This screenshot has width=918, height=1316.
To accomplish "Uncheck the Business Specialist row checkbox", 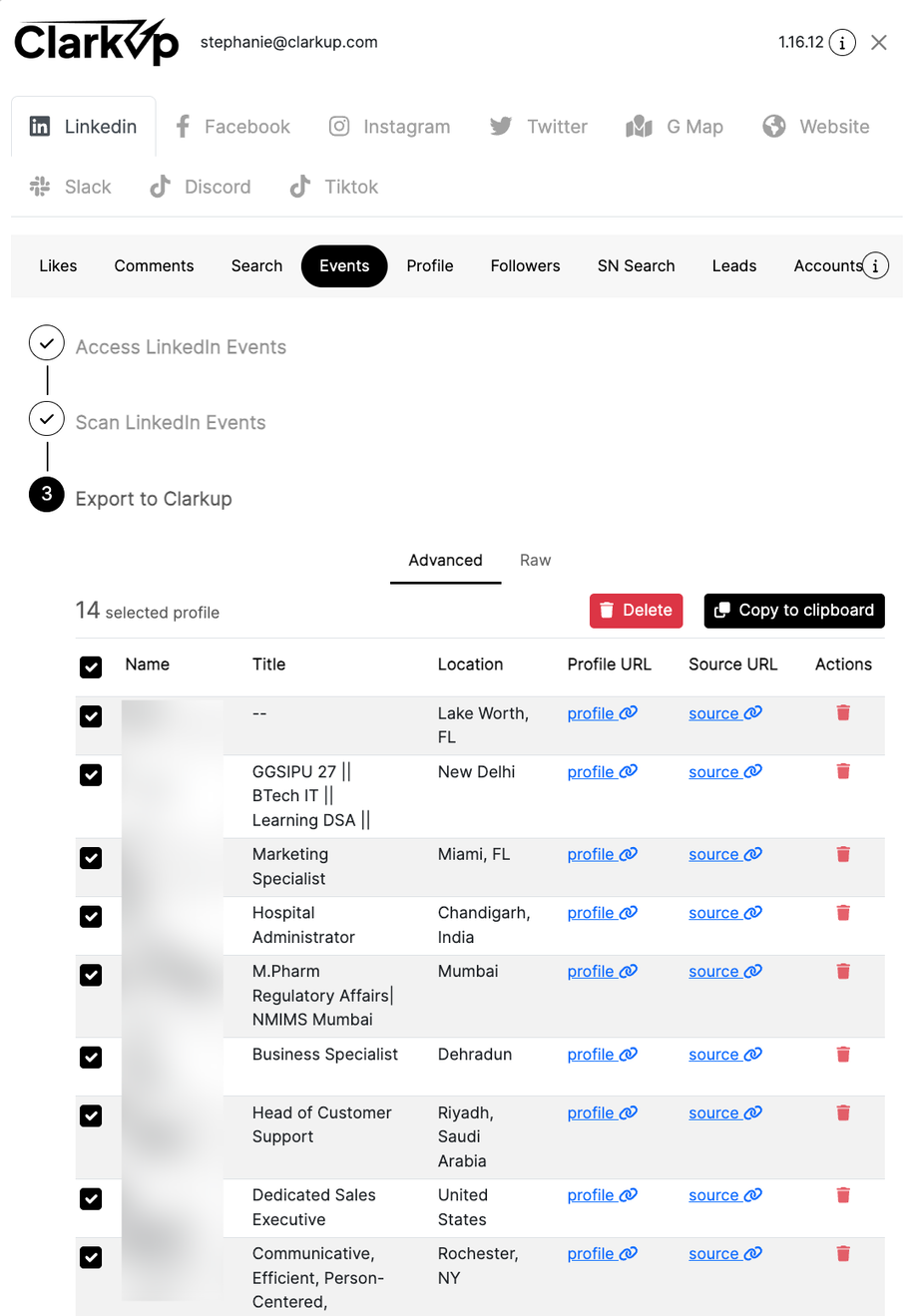I will [x=91, y=1057].
